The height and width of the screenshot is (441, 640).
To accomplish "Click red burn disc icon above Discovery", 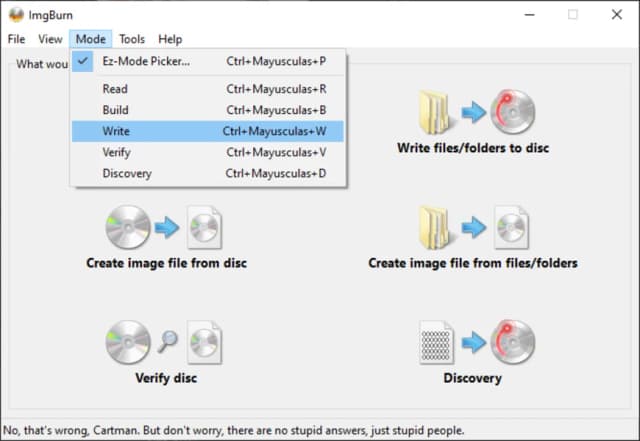I will tap(513, 342).
